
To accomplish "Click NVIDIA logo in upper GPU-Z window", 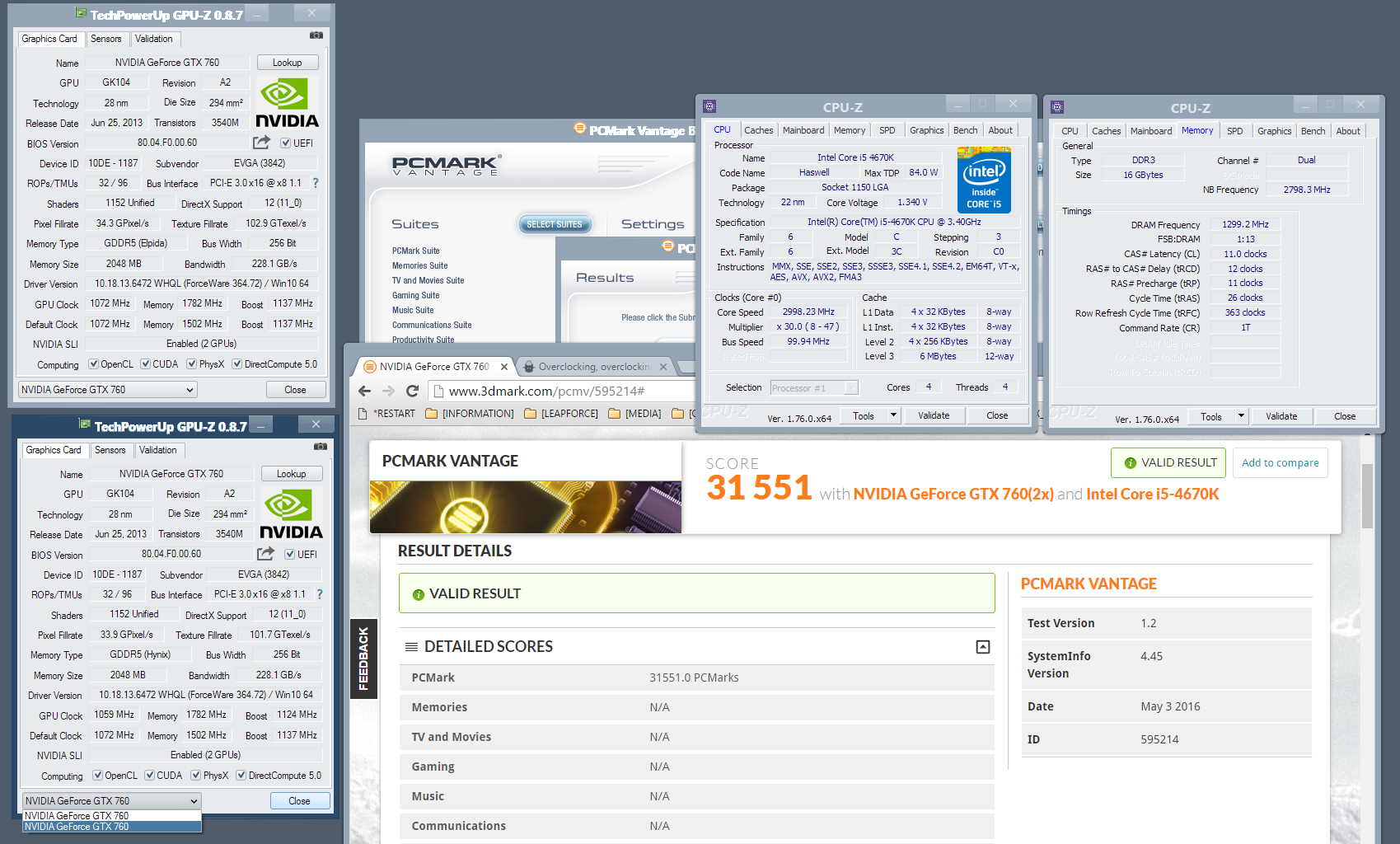I will click(287, 103).
